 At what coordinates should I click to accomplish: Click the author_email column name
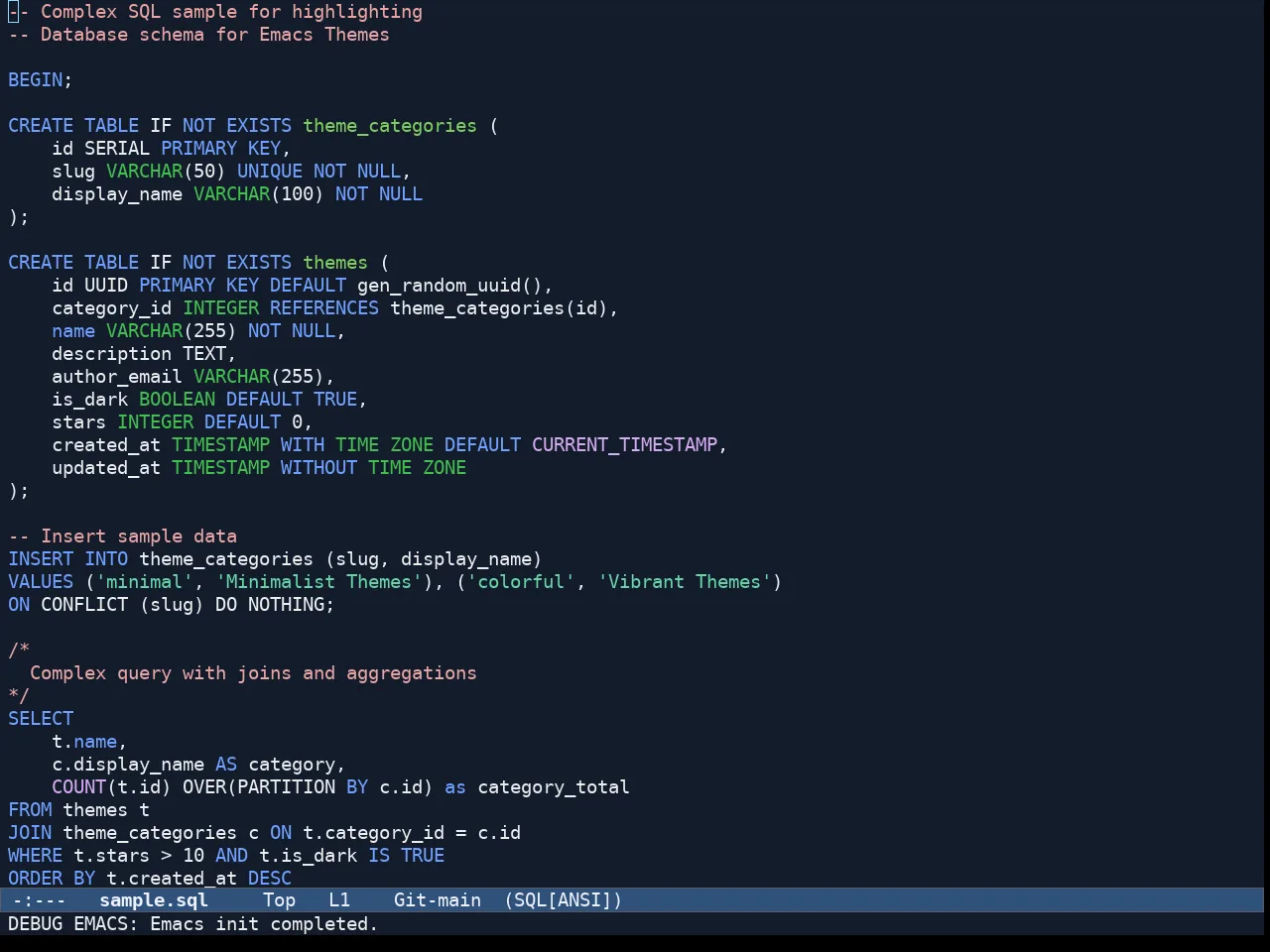click(x=117, y=377)
